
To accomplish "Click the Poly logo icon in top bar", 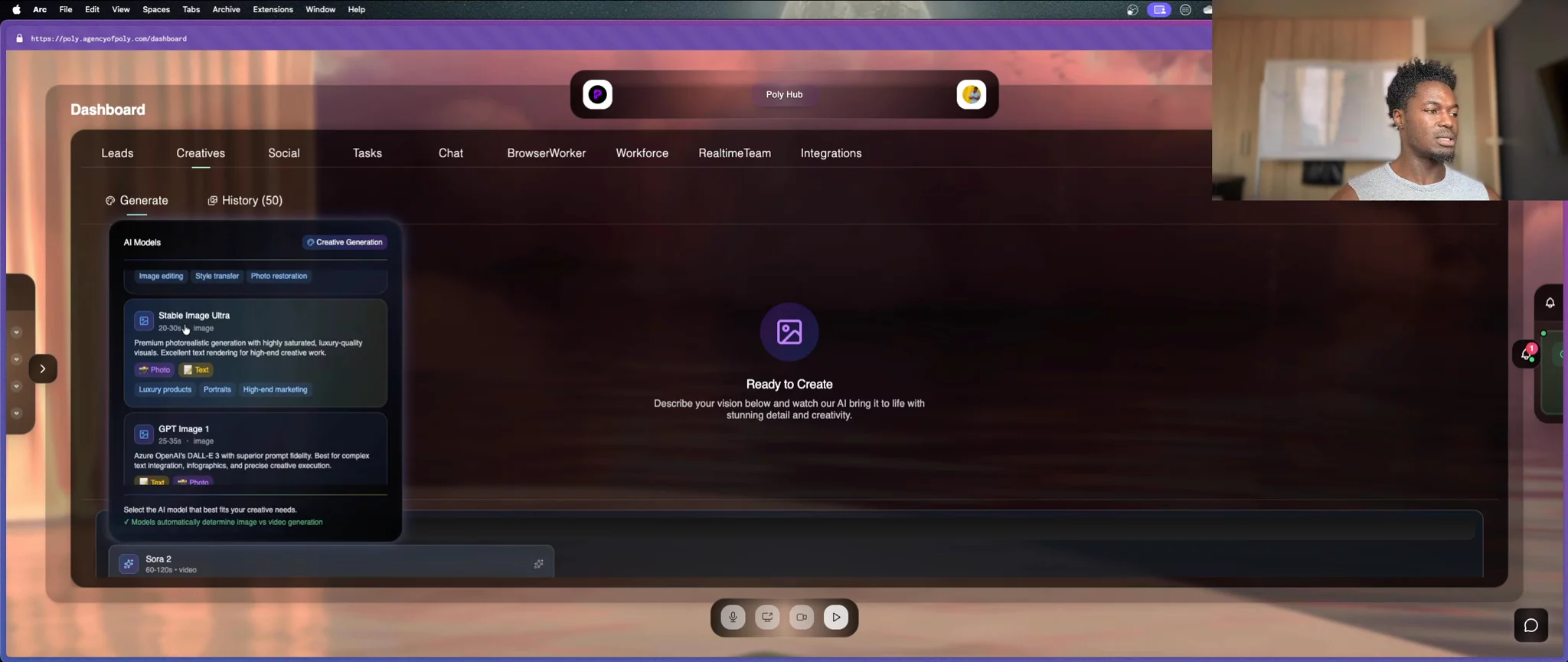I will tap(597, 95).
